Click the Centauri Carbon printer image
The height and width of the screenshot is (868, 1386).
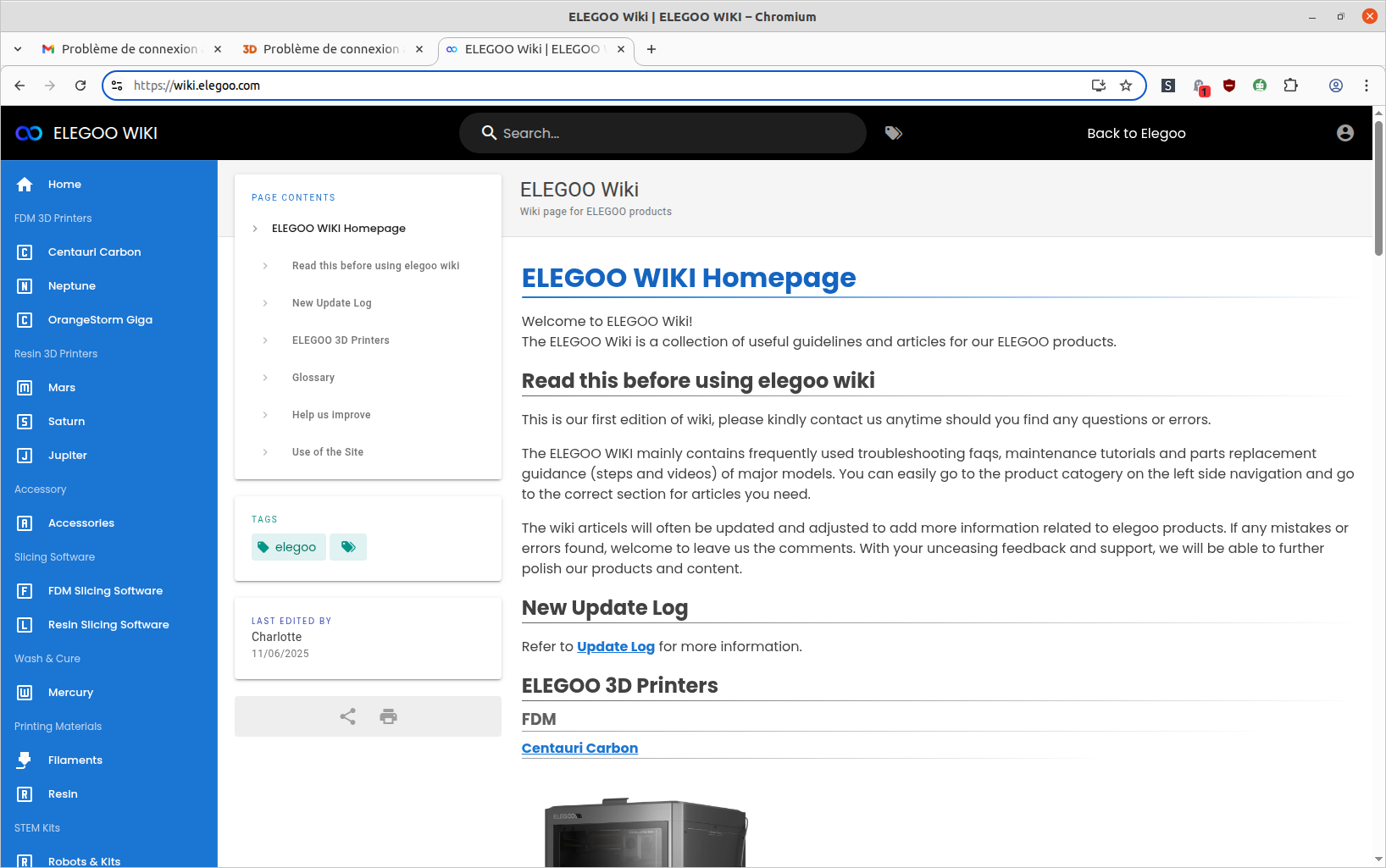coord(646,832)
